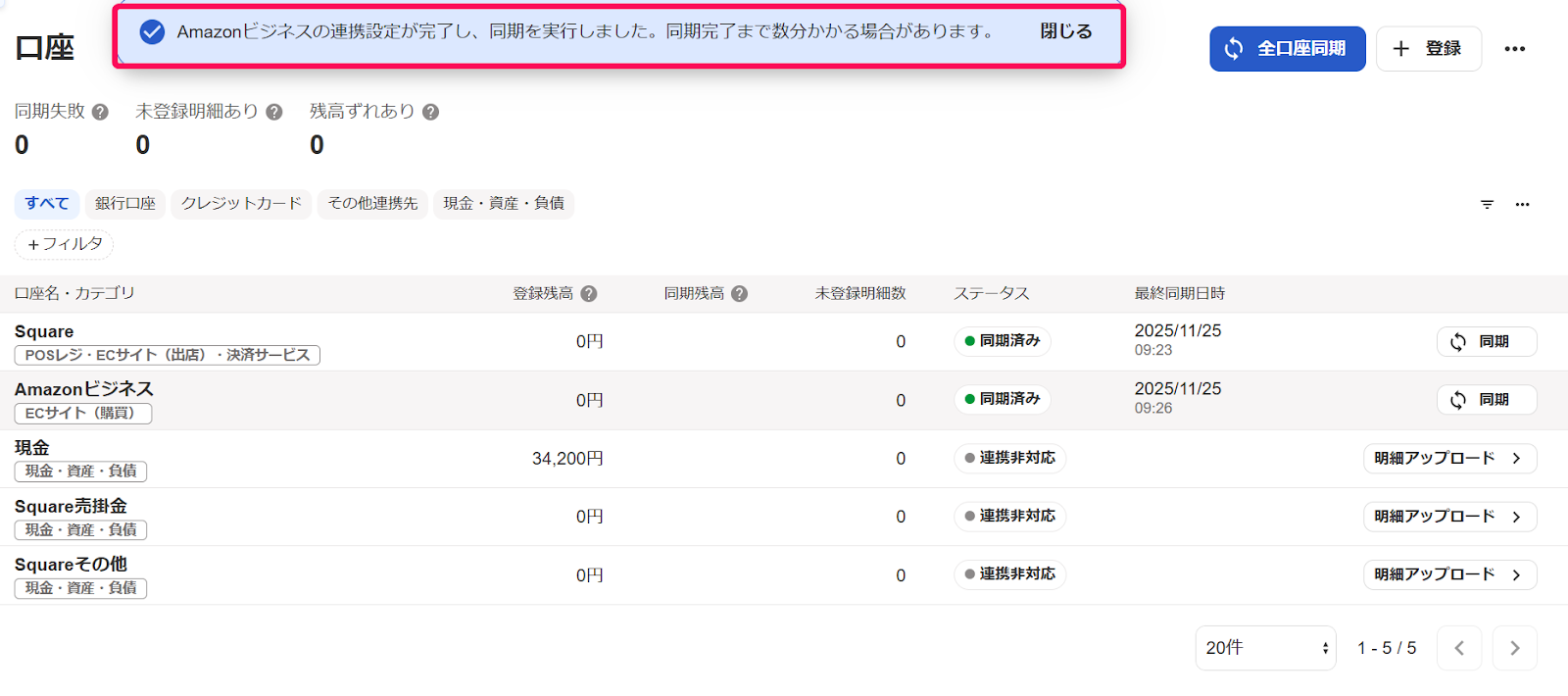
Task: Click the 未登録明細数 column header
Action: (x=860, y=293)
